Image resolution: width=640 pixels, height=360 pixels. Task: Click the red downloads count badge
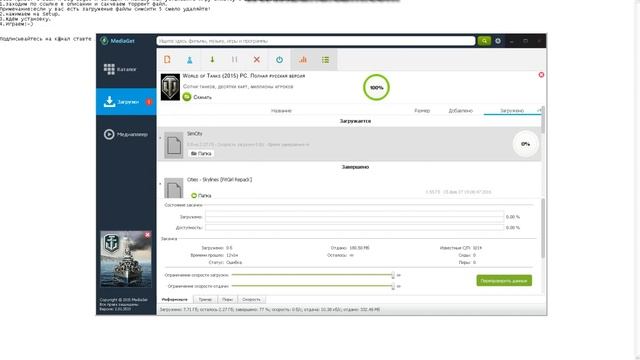(x=149, y=102)
